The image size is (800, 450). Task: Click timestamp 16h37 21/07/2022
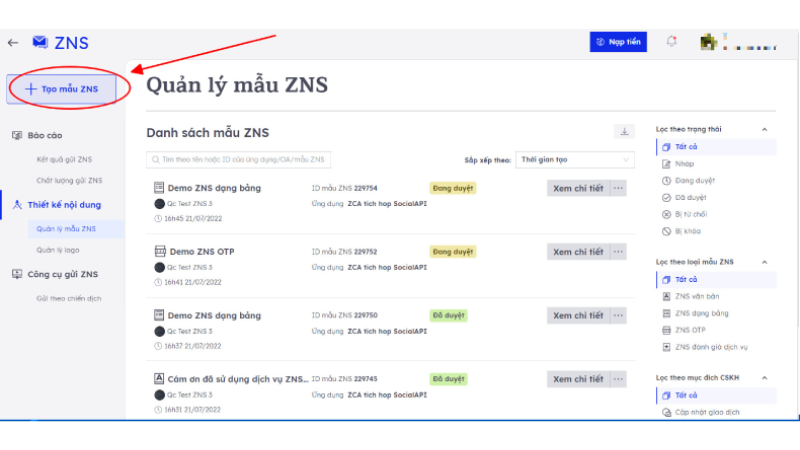click(x=192, y=346)
